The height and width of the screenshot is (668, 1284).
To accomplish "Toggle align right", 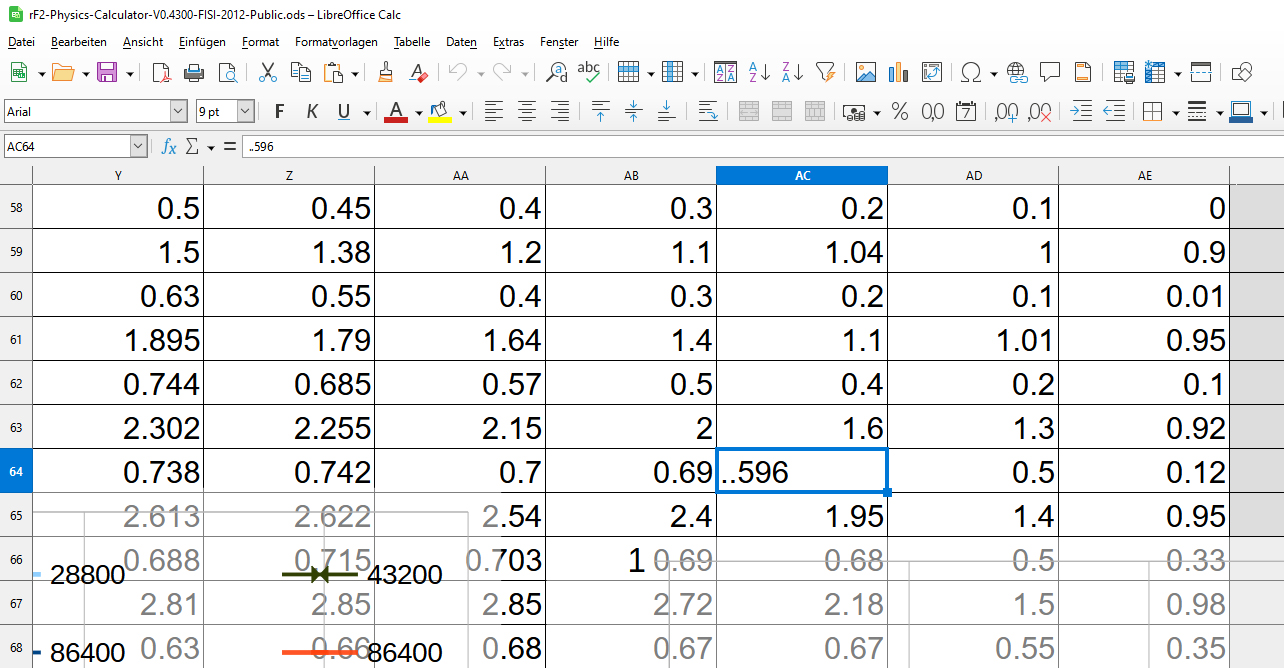I will pyautogui.click(x=560, y=111).
